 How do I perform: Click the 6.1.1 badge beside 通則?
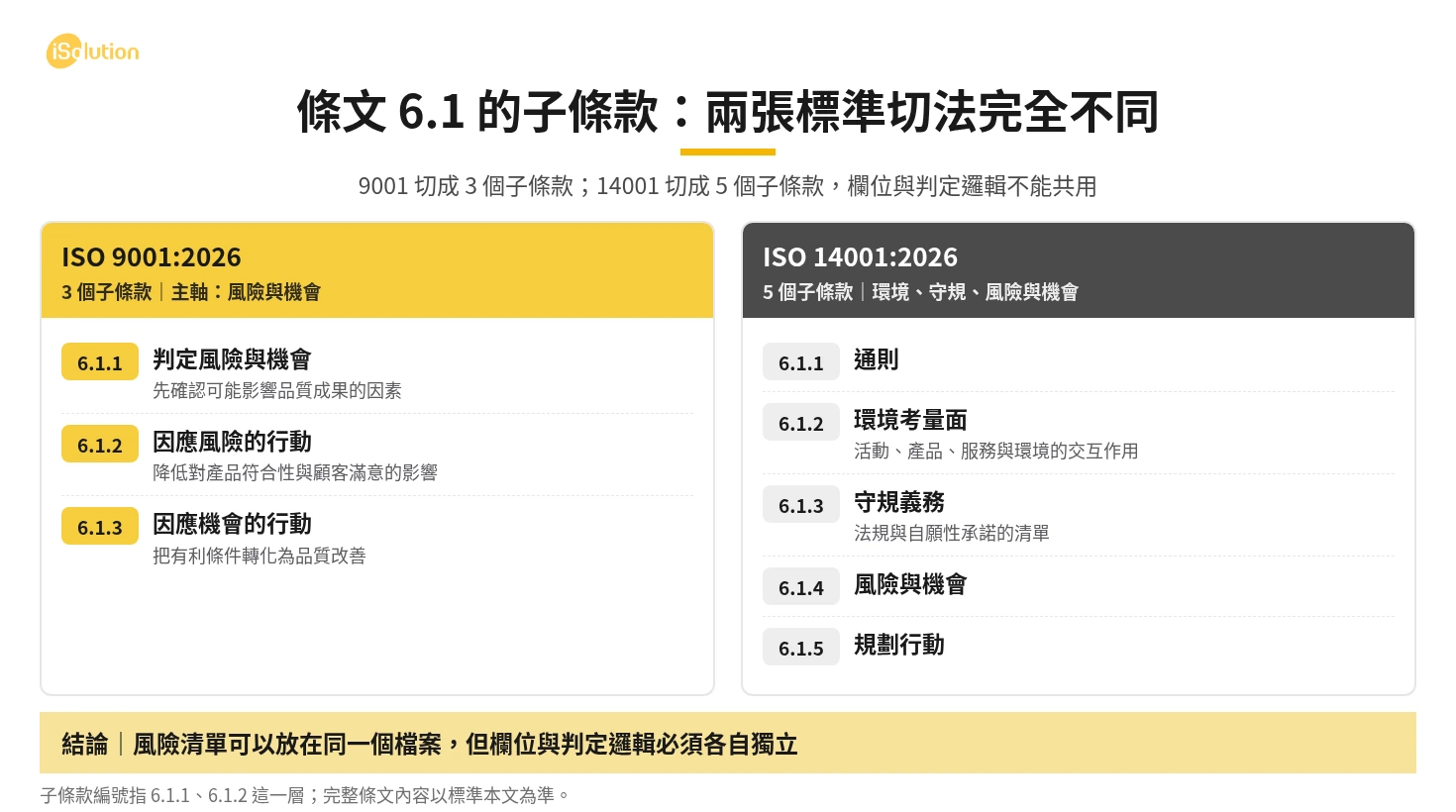pyautogui.click(x=801, y=362)
